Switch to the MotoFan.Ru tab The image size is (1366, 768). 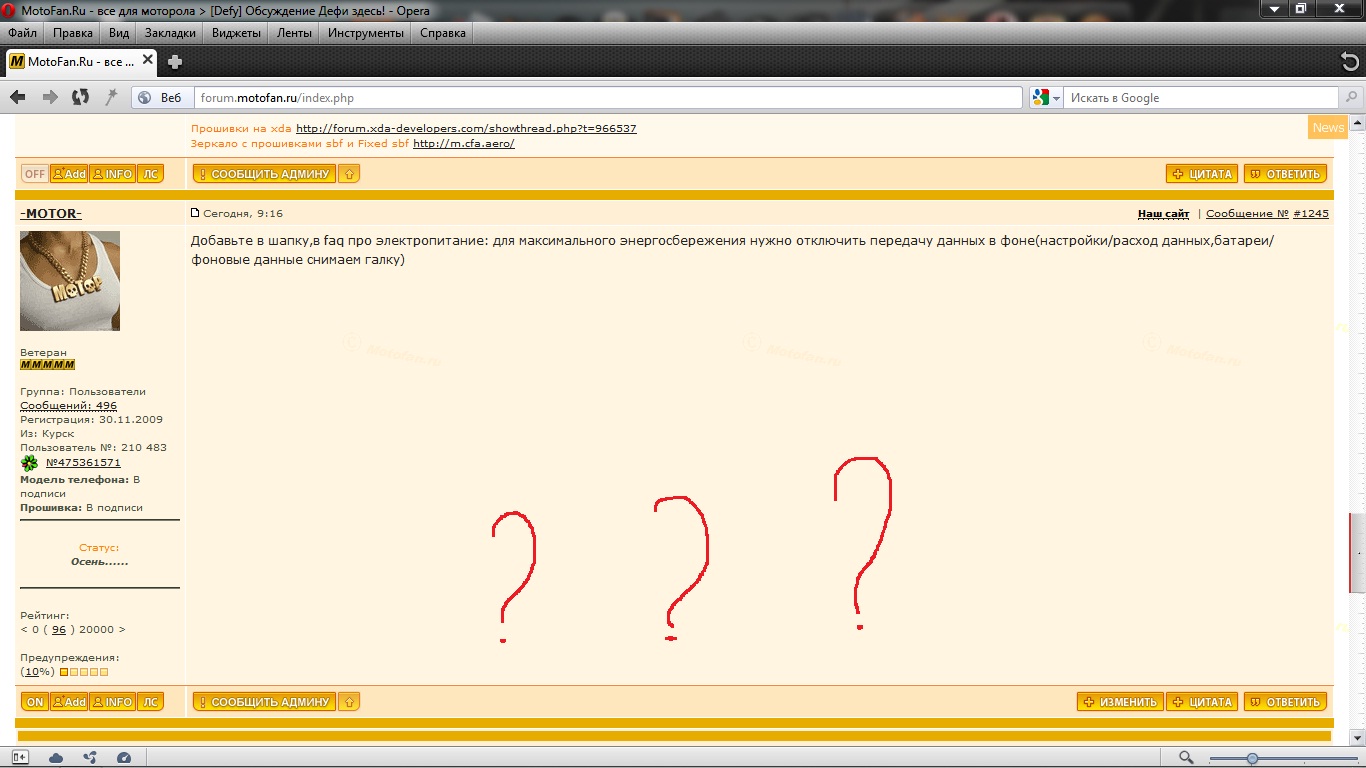coord(80,61)
